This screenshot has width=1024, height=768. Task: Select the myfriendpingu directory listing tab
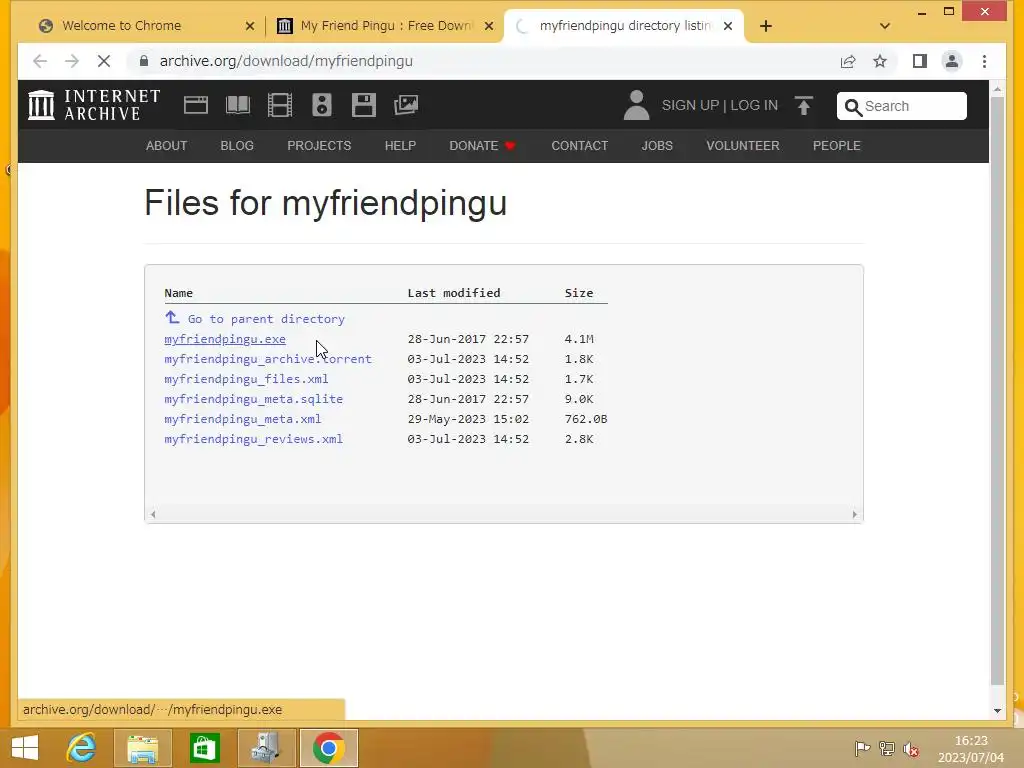click(x=624, y=26)
